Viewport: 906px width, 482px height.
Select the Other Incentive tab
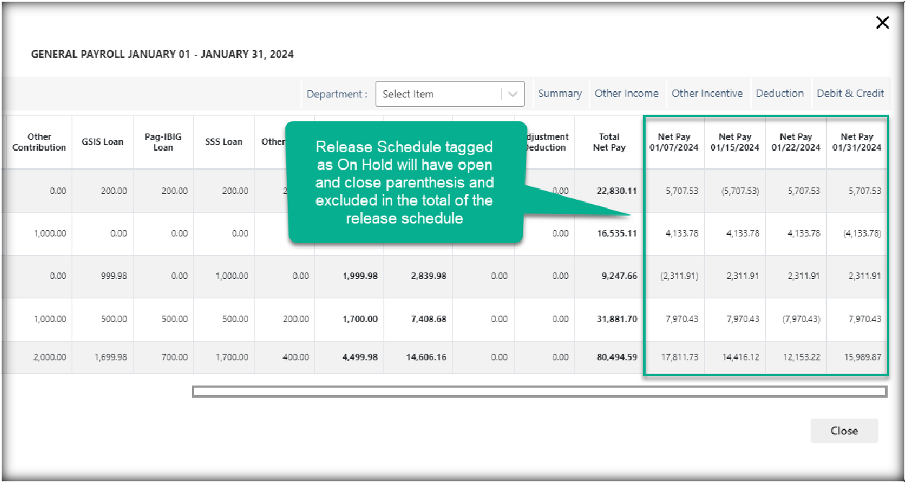[x=707, y=93]
